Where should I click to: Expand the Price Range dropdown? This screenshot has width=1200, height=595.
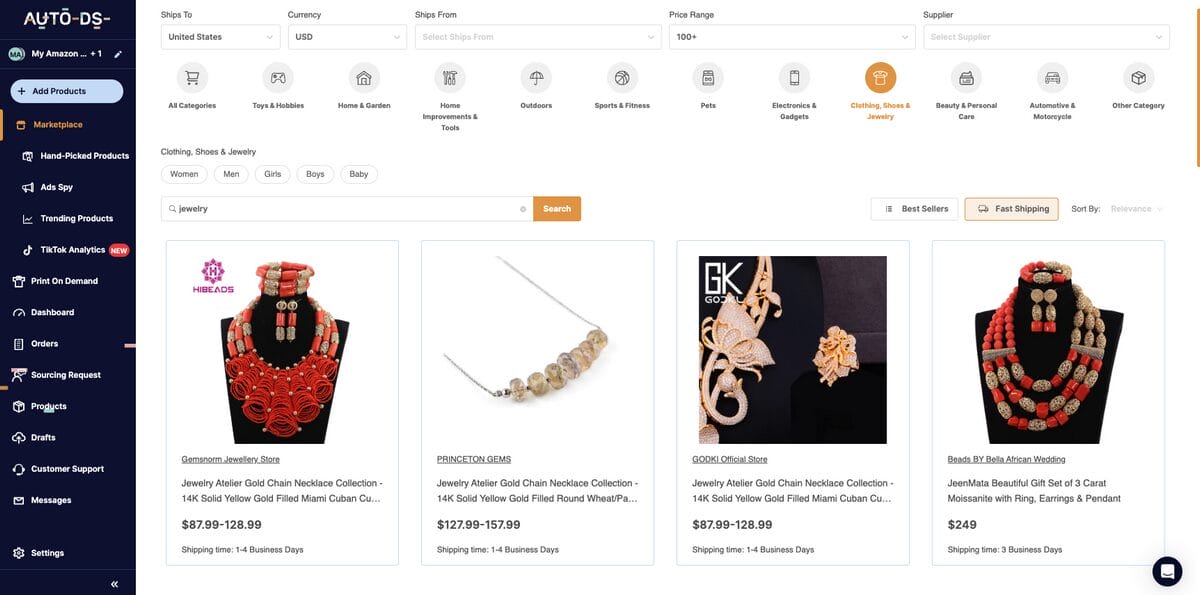[x=791, y=36]
